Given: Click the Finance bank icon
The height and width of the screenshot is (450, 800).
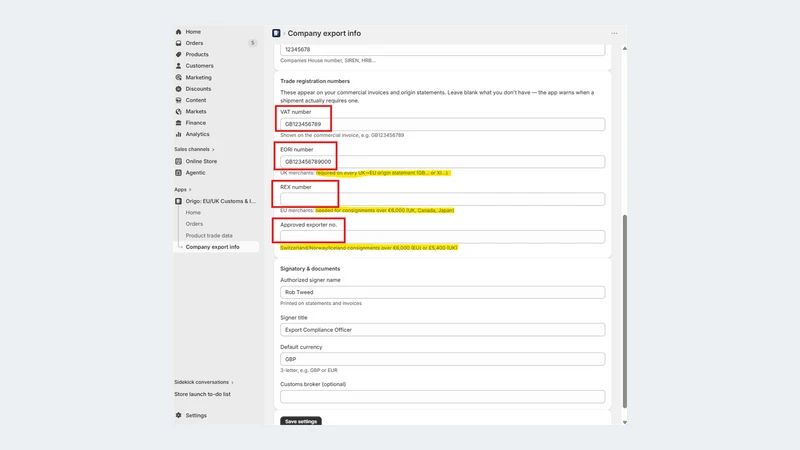Looking at the screenshot, I should (179, 122).
